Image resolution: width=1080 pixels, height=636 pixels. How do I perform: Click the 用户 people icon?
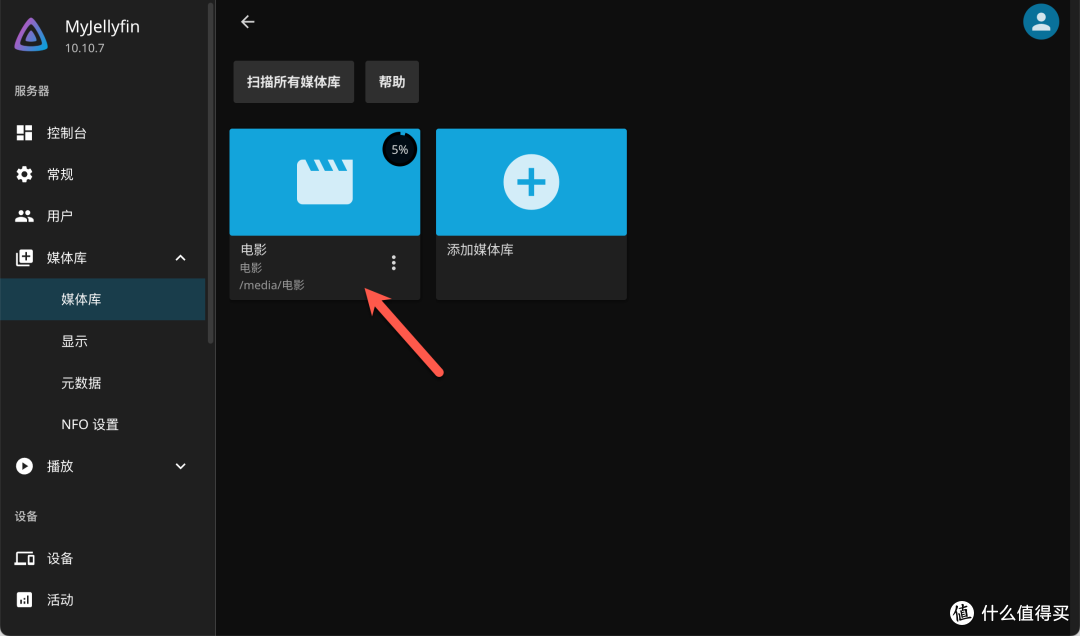pos(24,216)
